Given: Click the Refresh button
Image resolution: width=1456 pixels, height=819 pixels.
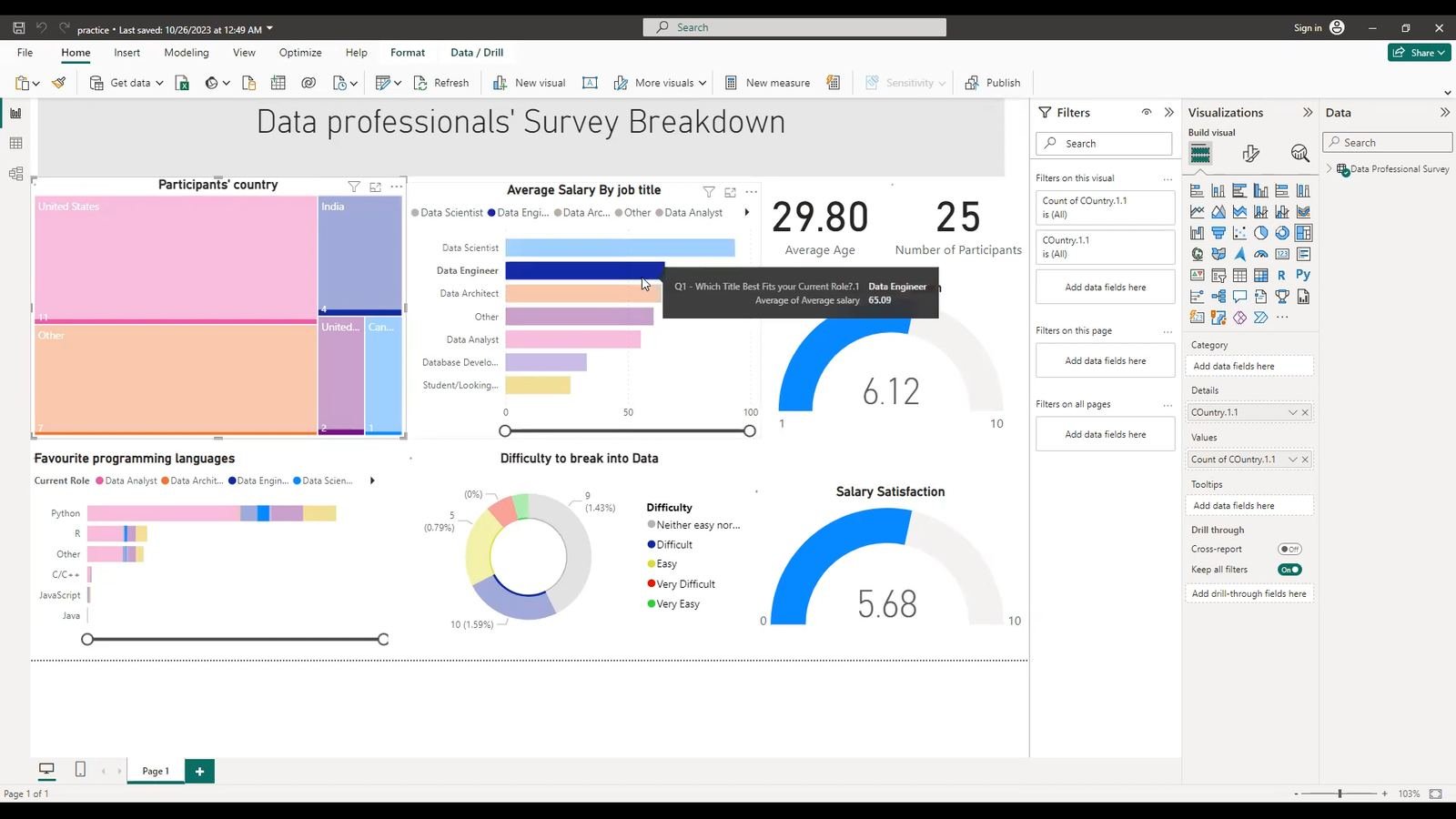Looking at the screenshot, I should (x=441, y=83).
